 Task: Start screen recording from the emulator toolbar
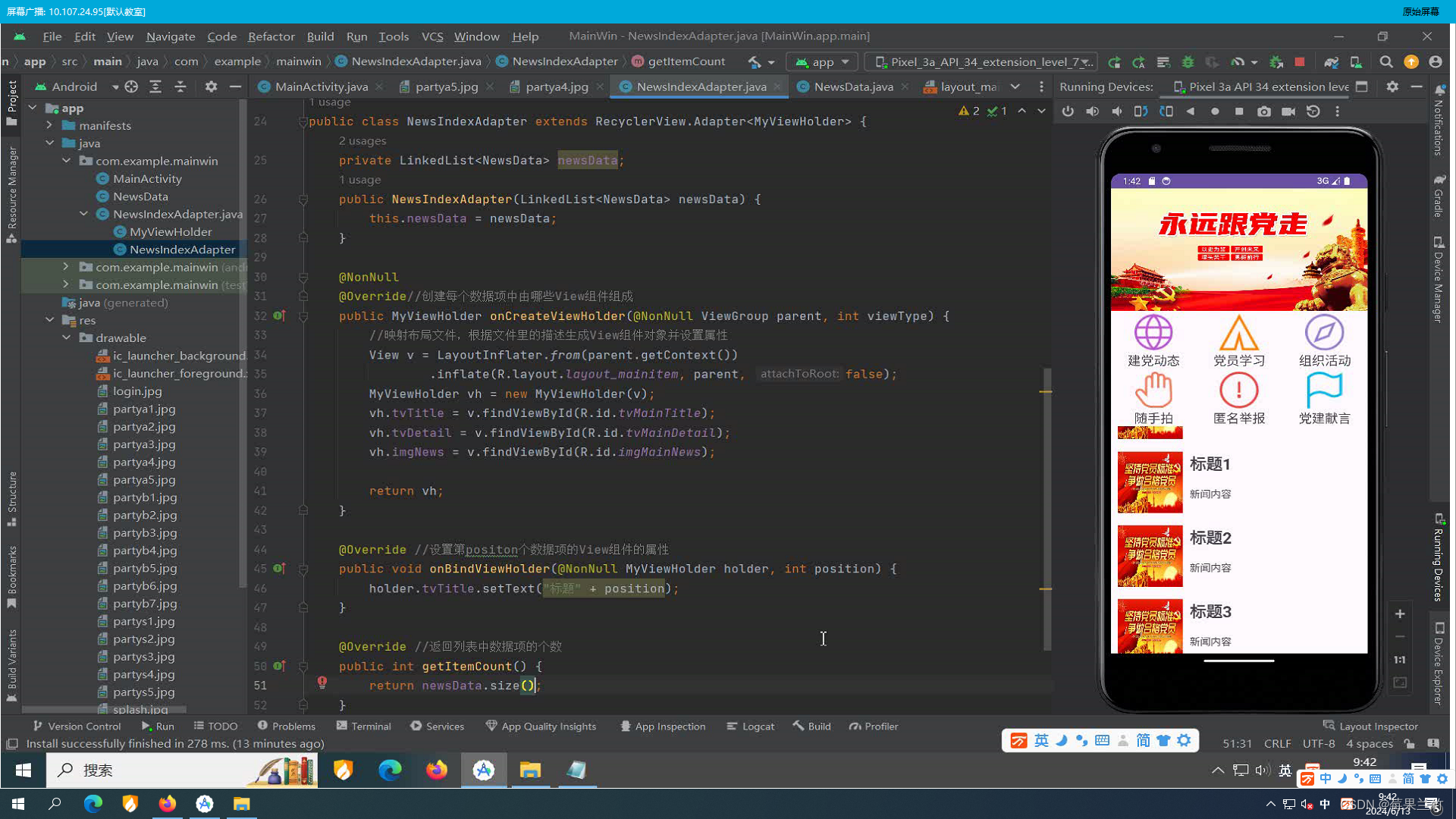1288,111
